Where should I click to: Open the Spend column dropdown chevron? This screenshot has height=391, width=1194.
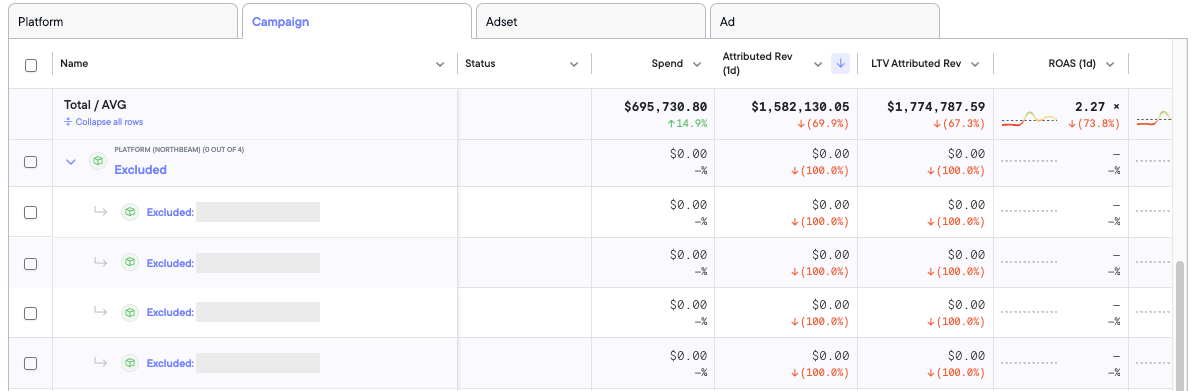coord(697,65)
